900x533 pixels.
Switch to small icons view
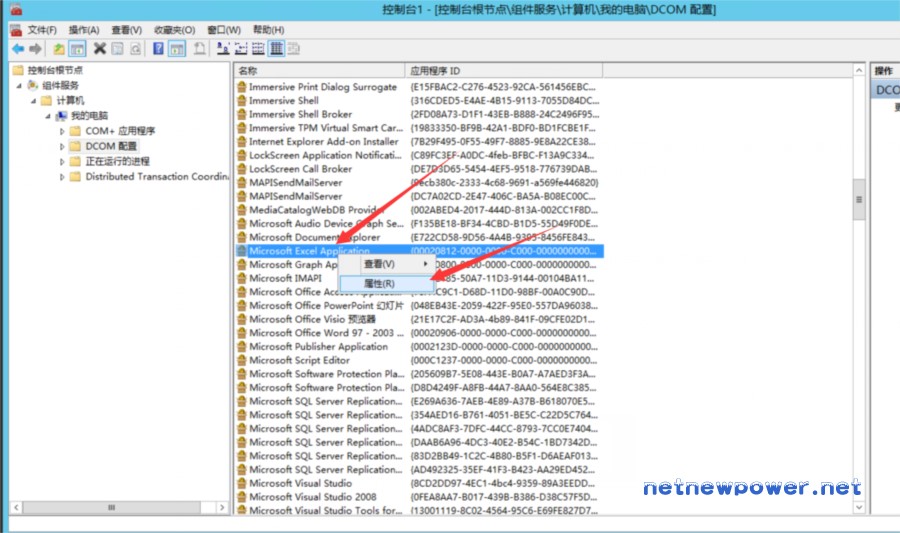coord(241,49)
